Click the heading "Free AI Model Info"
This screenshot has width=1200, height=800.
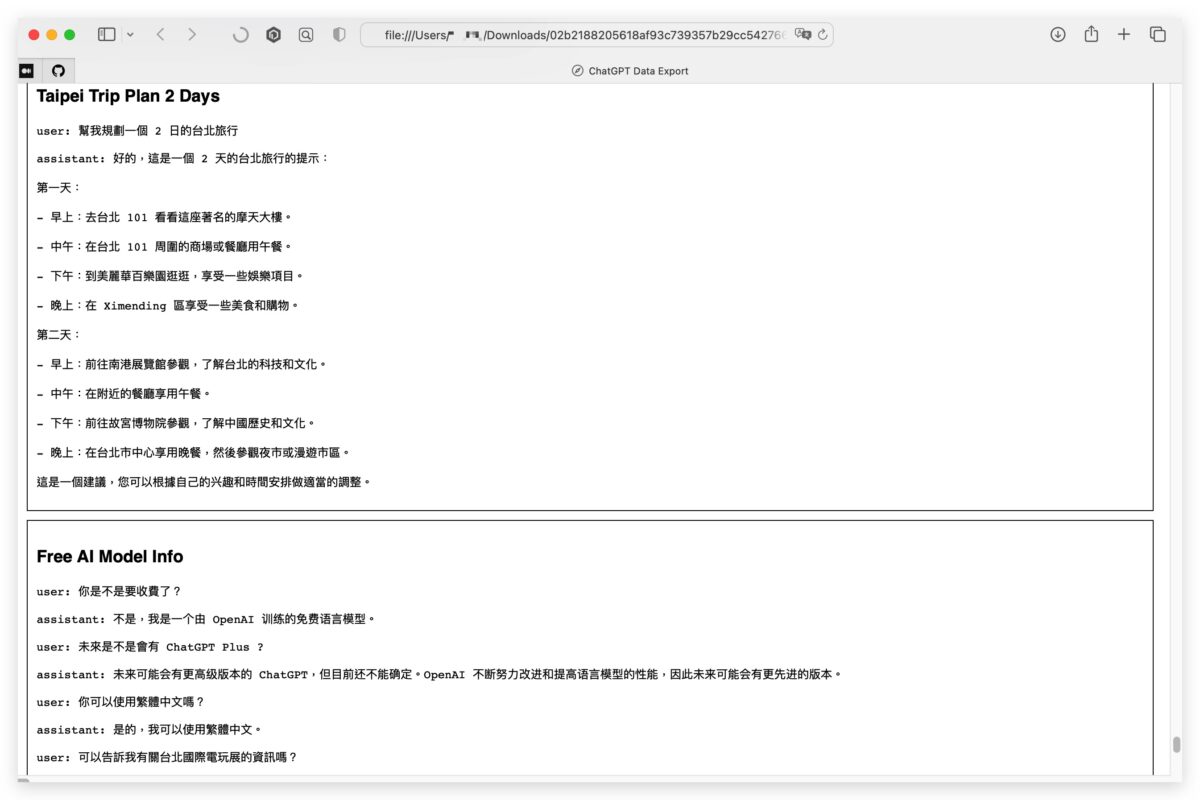(x=110, y=556)
